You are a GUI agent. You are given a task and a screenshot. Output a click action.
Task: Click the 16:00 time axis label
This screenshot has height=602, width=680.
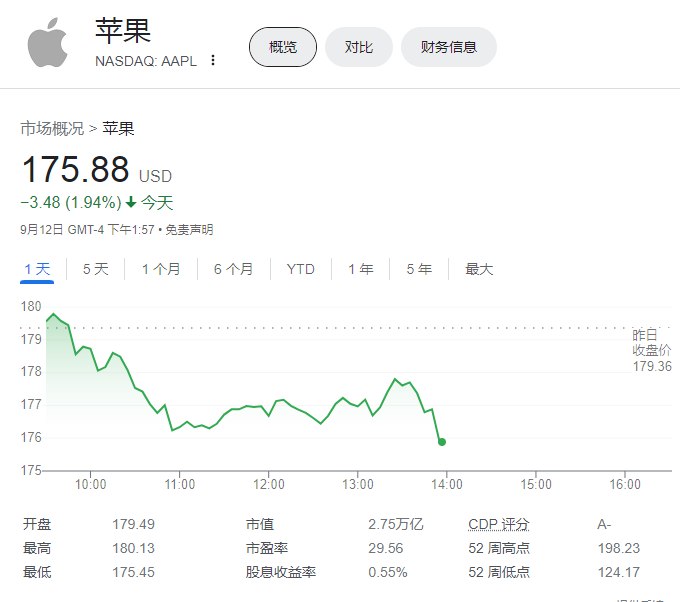(625, 484)
